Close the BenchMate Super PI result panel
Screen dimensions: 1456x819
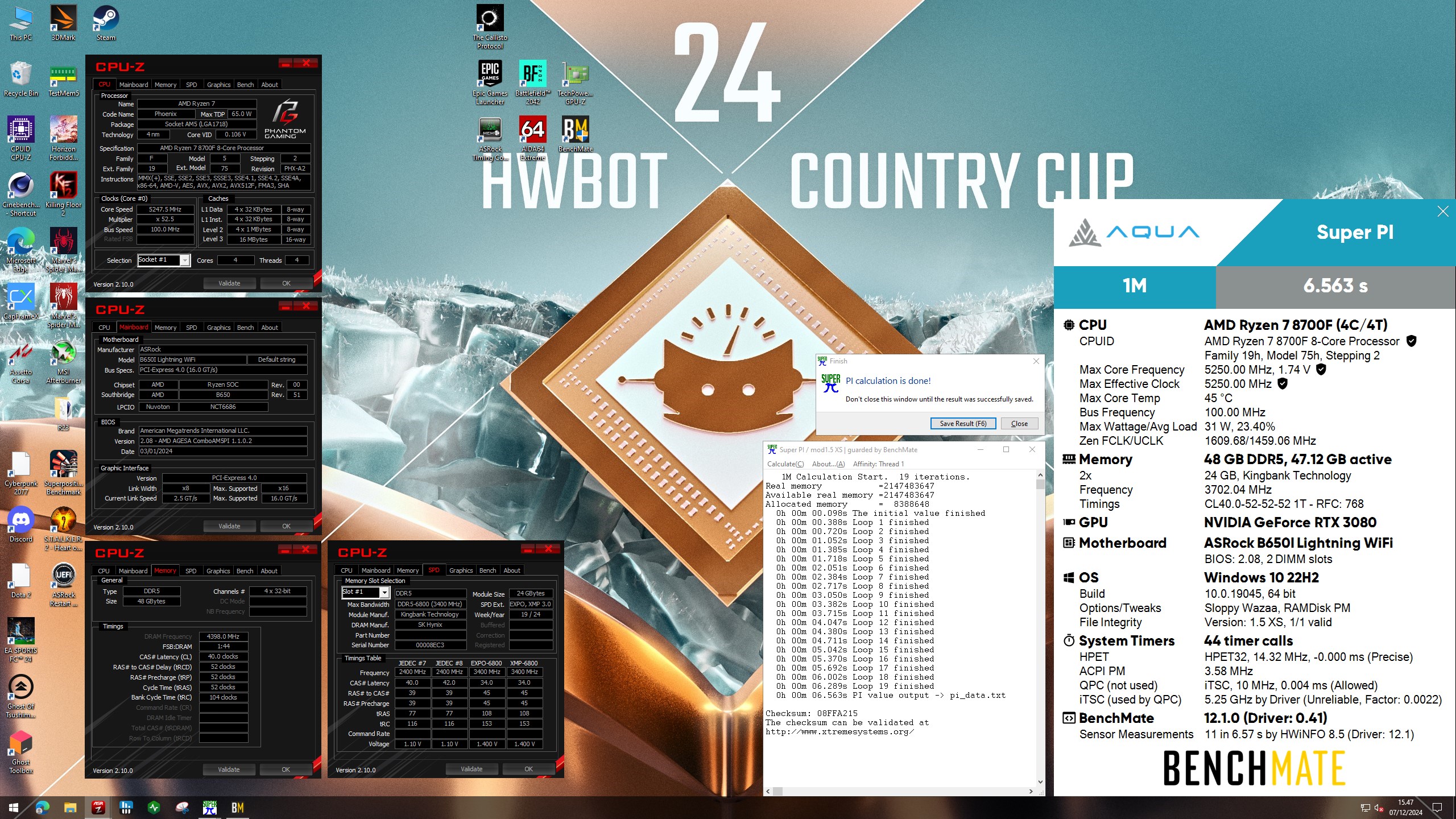pos(1443,212)
